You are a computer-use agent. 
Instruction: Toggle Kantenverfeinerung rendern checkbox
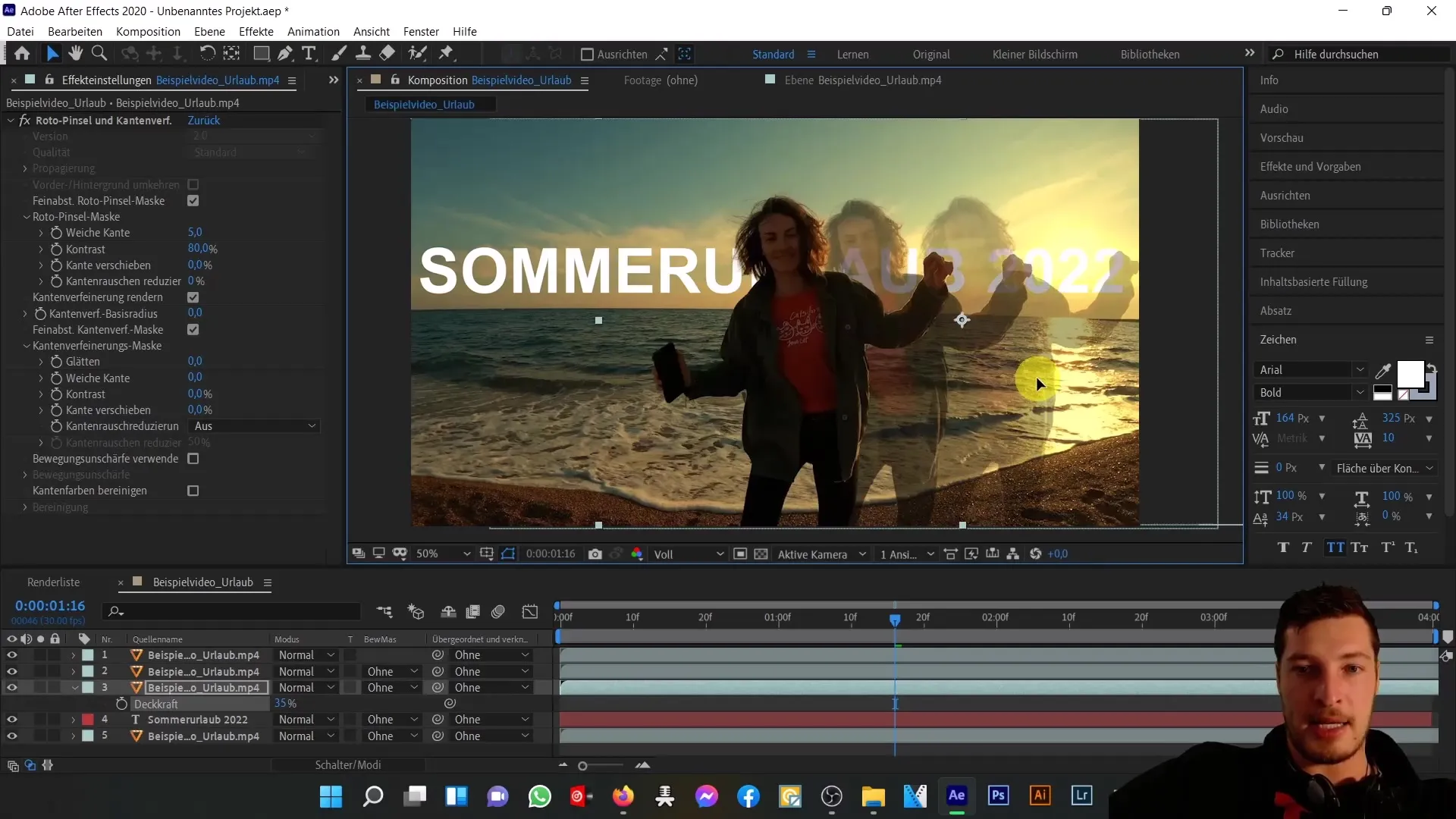click(193, 297)
